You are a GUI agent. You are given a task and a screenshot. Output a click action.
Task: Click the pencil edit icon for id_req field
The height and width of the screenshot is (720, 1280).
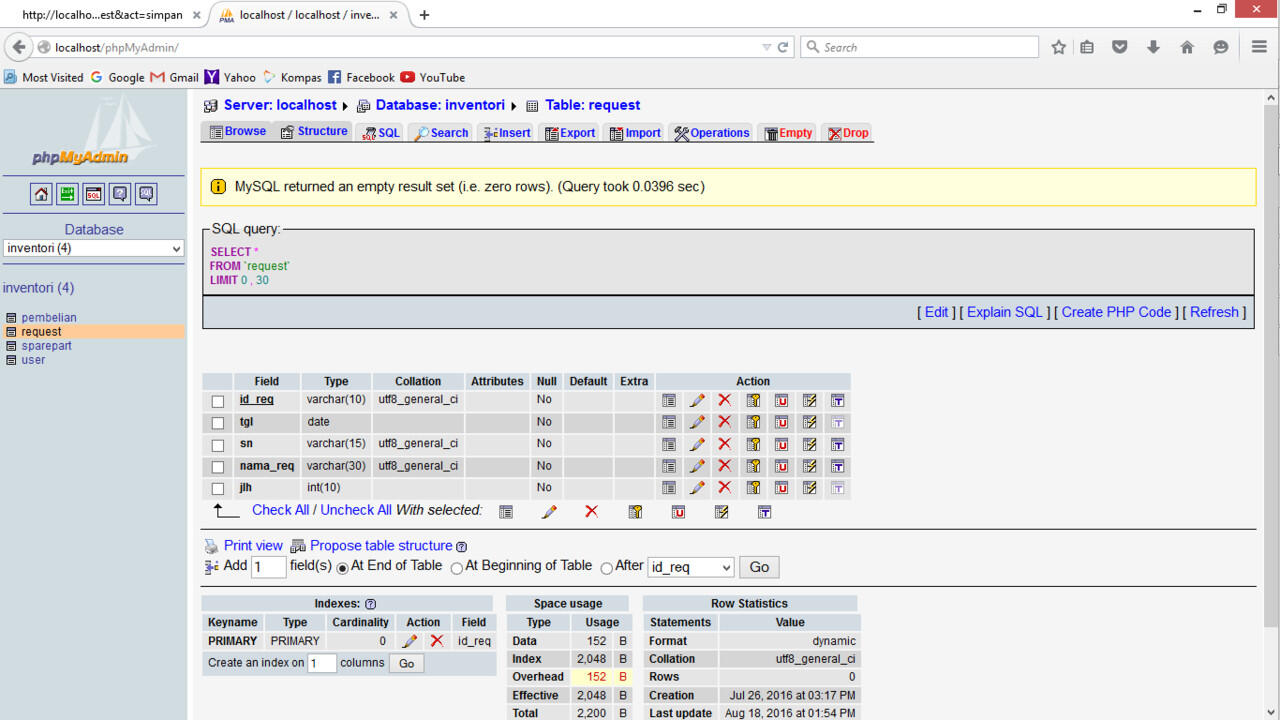tap(697, 400)
